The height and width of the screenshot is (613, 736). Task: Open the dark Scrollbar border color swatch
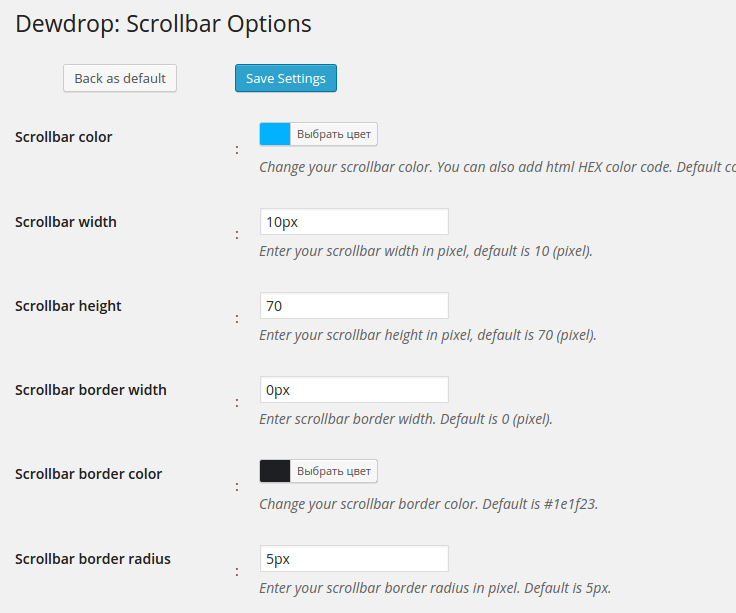click(x=275, y=471)
